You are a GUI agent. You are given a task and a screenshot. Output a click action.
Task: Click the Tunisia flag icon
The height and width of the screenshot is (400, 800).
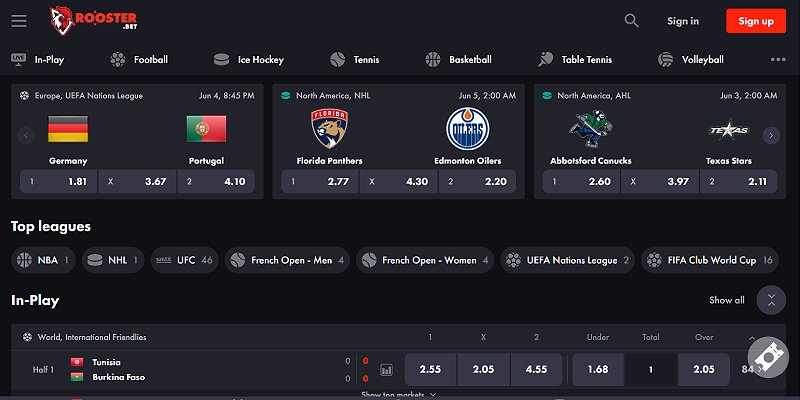click(77, 362)
